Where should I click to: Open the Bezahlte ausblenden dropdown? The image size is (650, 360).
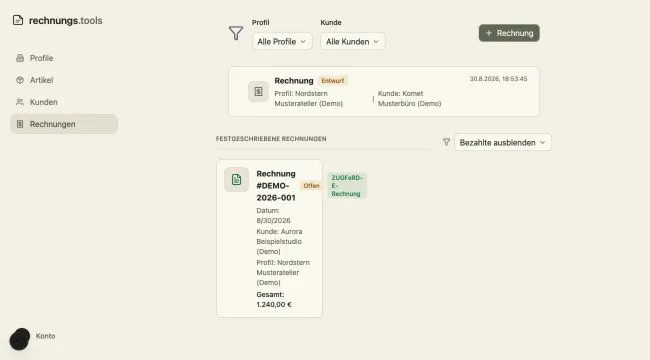[502, 142]
